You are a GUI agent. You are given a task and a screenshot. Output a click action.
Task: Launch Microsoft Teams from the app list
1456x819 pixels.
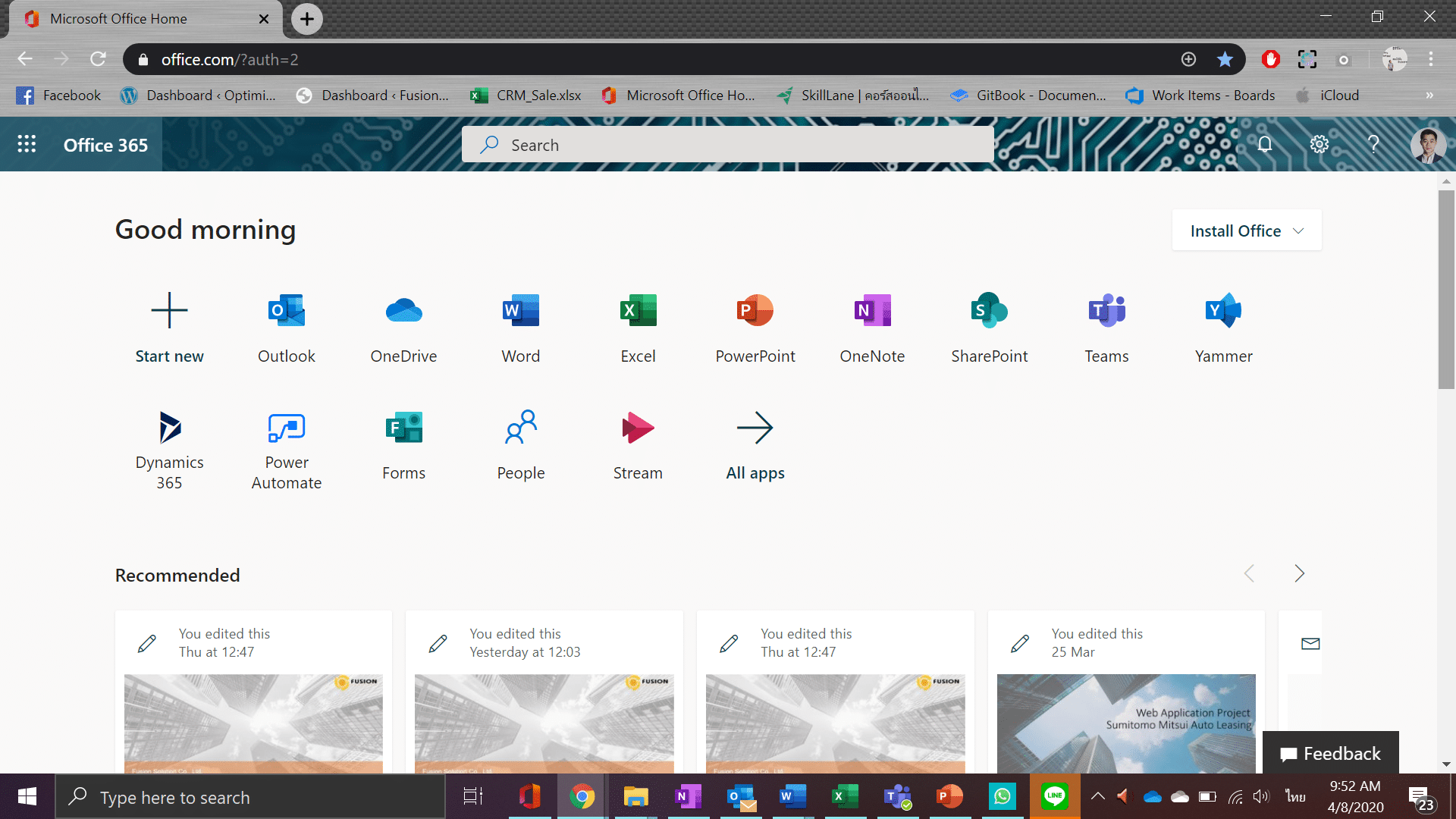[1106, 328]
